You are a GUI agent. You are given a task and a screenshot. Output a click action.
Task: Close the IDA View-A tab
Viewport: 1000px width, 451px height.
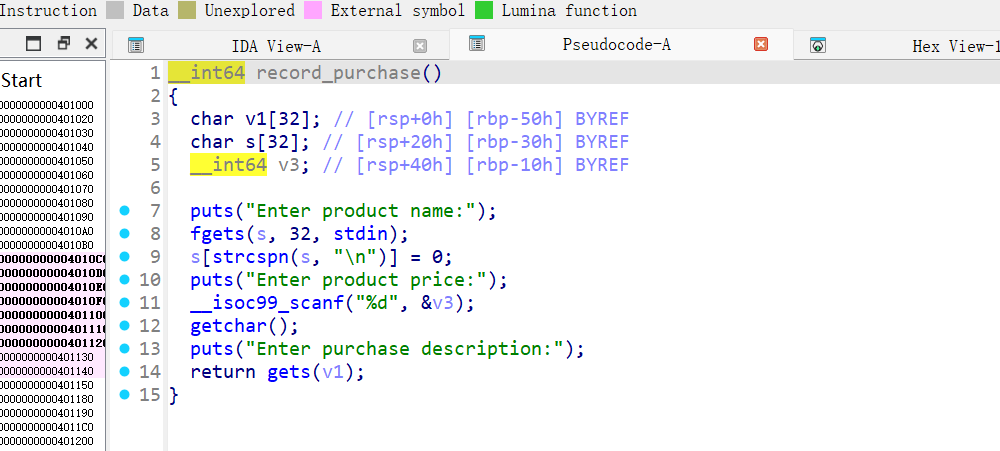tap(420, 46)
